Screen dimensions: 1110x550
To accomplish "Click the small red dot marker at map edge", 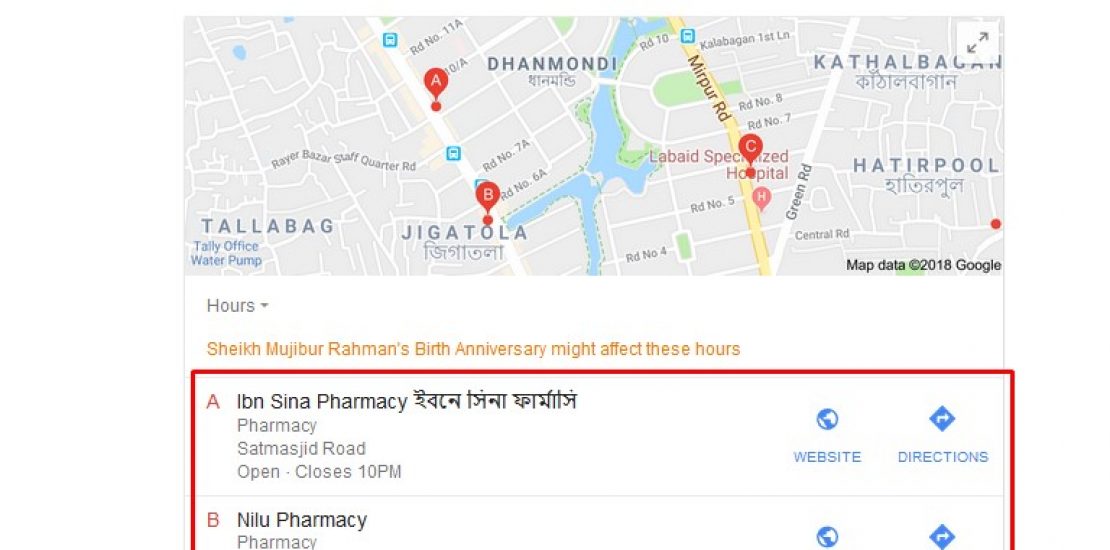I will point(995,224).
